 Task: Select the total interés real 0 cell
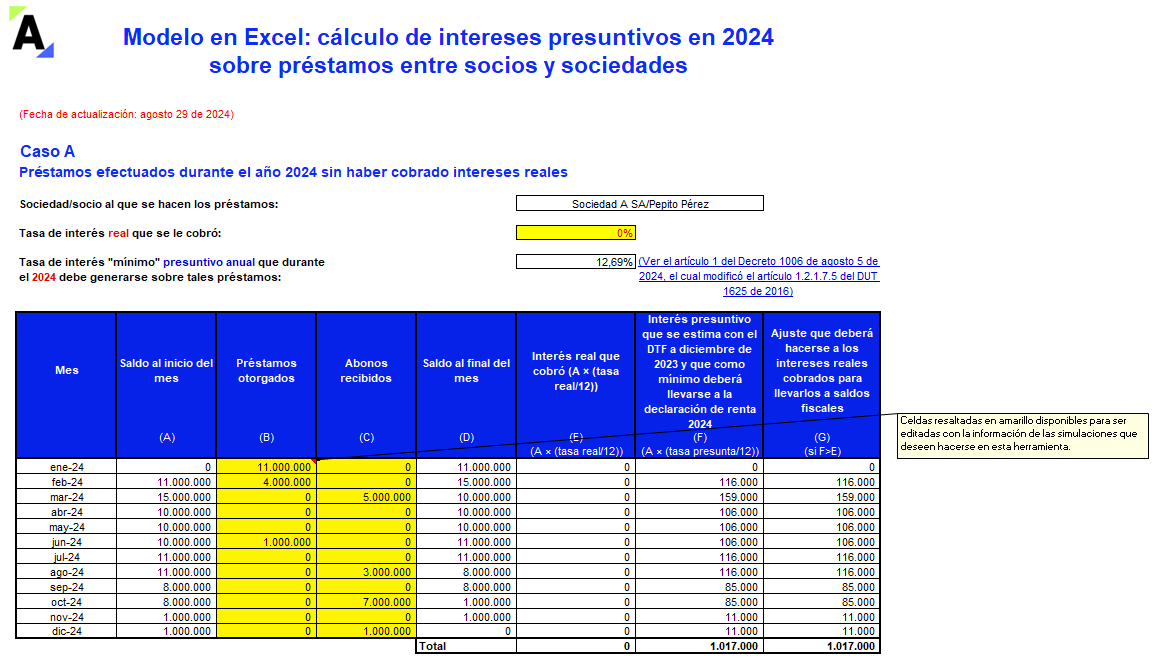(x=576, y=646)
